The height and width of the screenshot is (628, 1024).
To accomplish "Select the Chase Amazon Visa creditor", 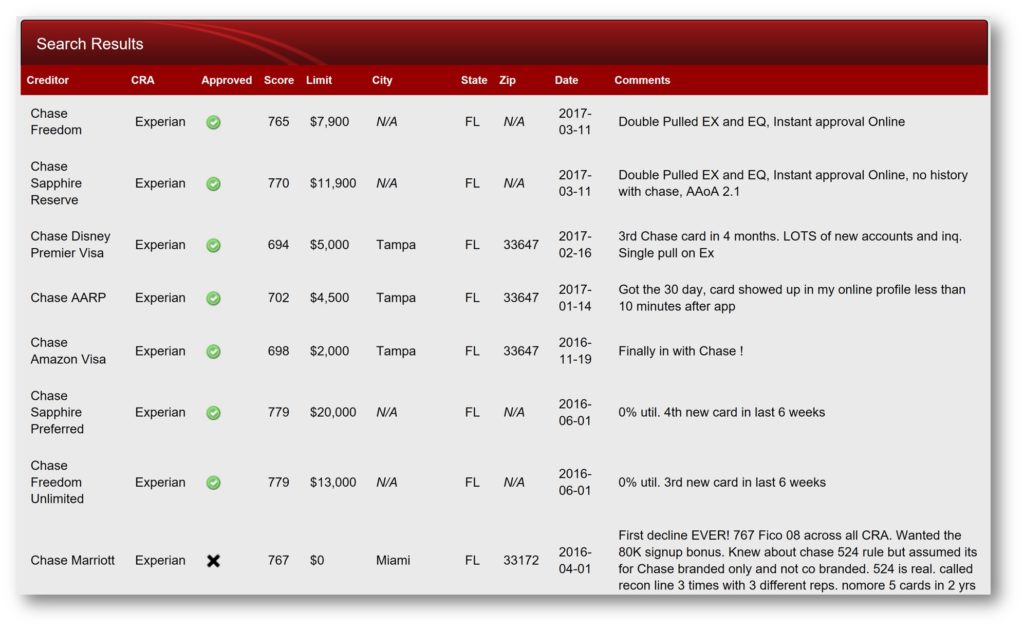I will [x=68, y=351].
